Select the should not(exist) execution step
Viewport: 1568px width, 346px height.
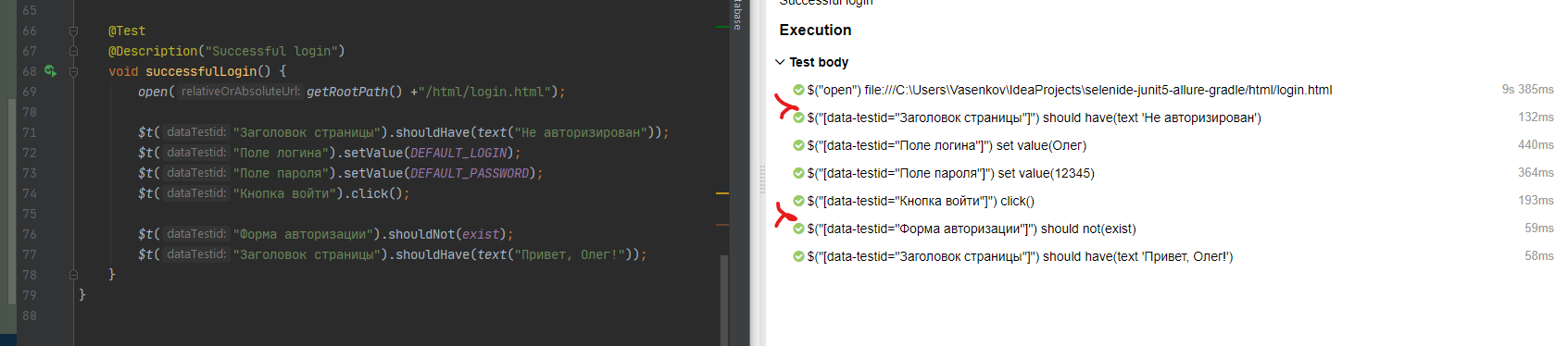[972, 229]
